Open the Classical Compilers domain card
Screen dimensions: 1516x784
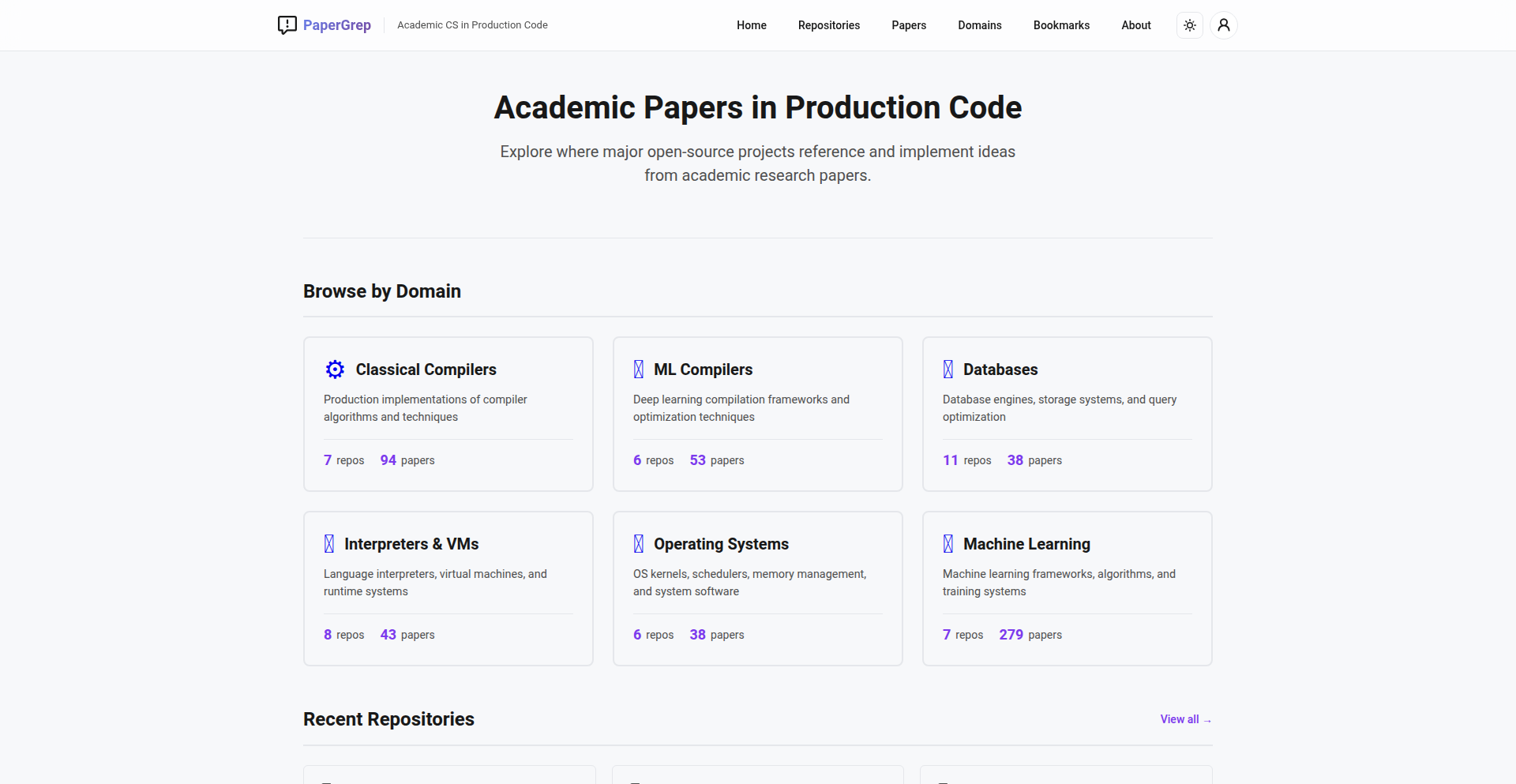[448, 414]
